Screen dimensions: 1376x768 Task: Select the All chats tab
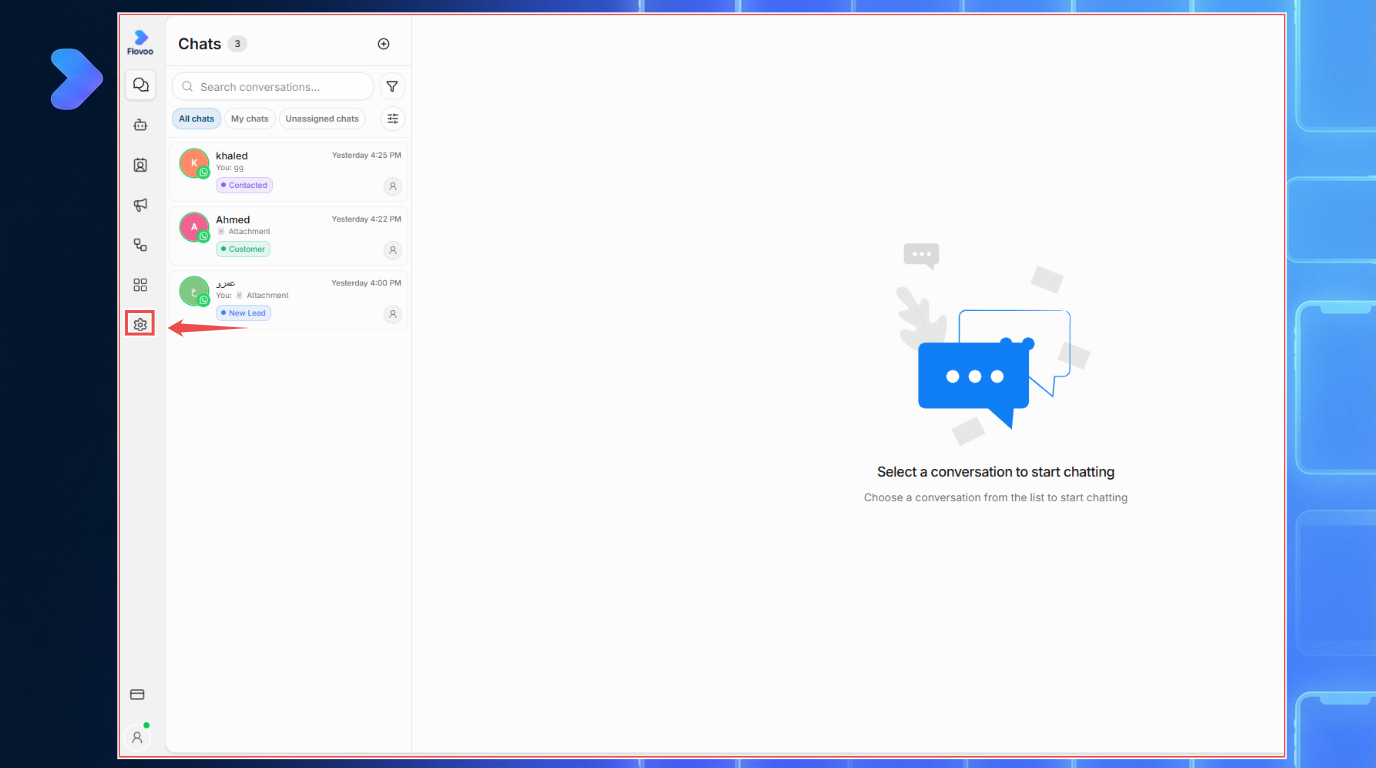pyautogui.click(x=196, y=119)
